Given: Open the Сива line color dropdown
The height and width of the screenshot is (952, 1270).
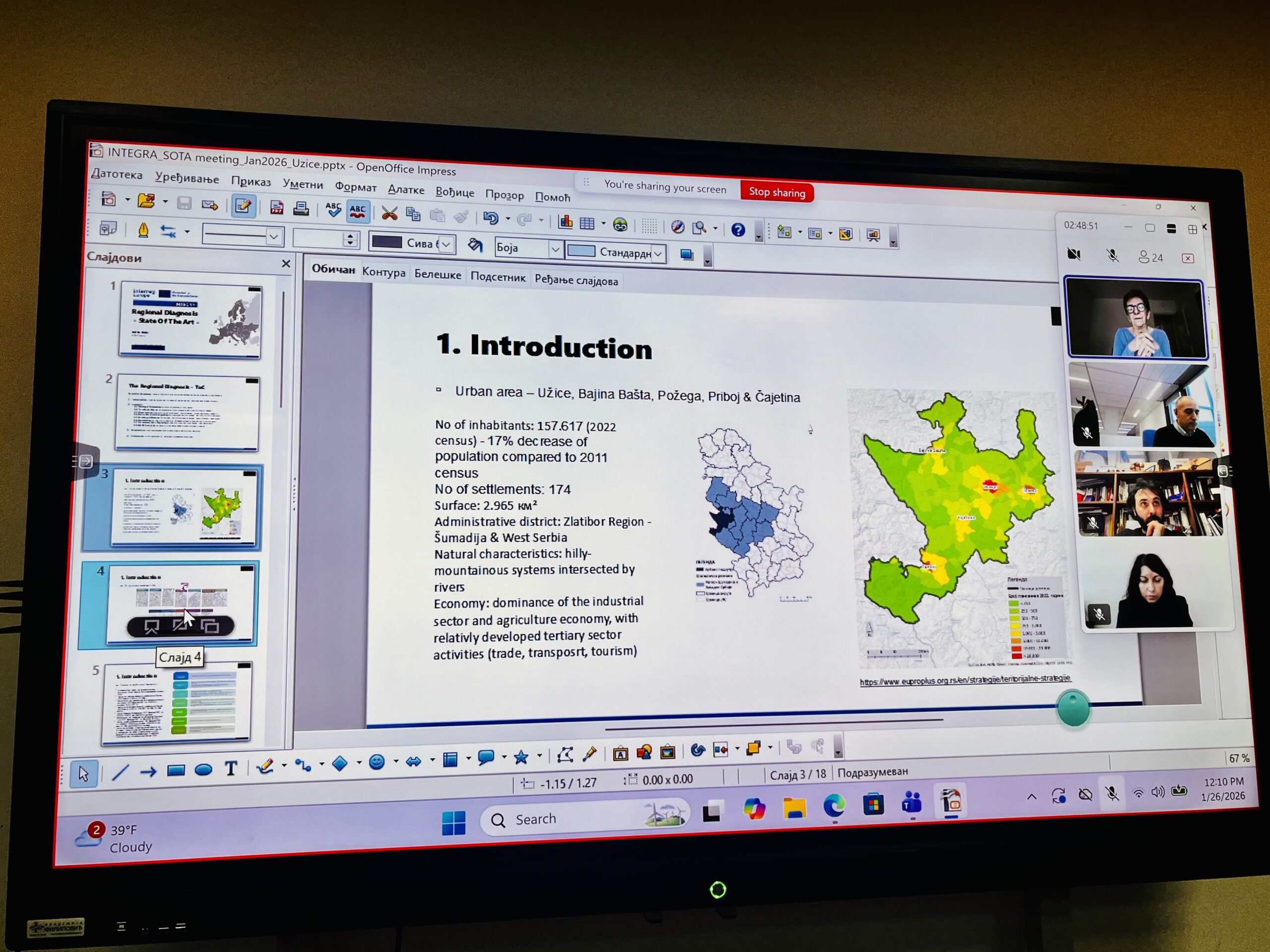Looking at the screenshot, I should (446, 244).
